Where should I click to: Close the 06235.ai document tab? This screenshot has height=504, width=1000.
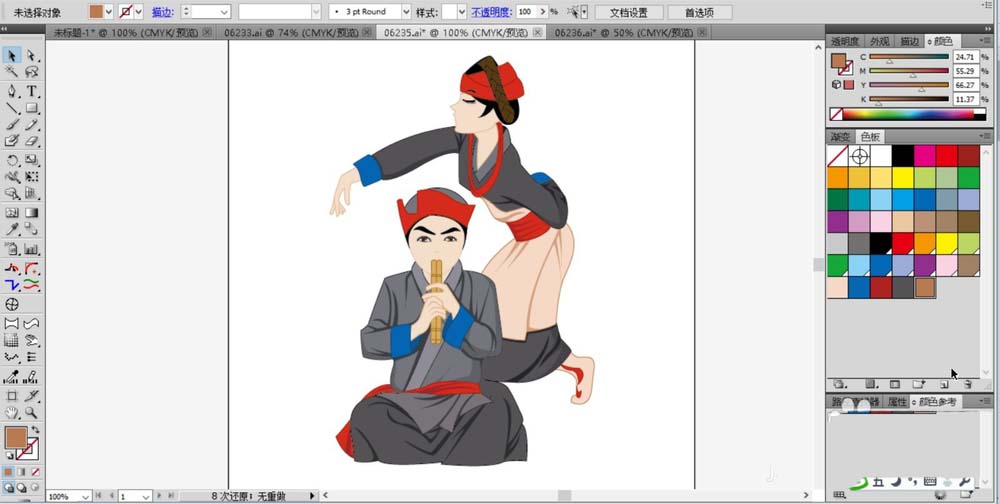[x=538, y=33]
